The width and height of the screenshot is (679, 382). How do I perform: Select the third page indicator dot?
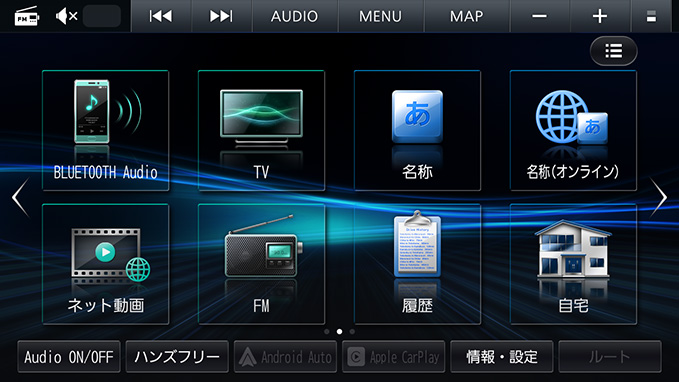pos(352,332)
